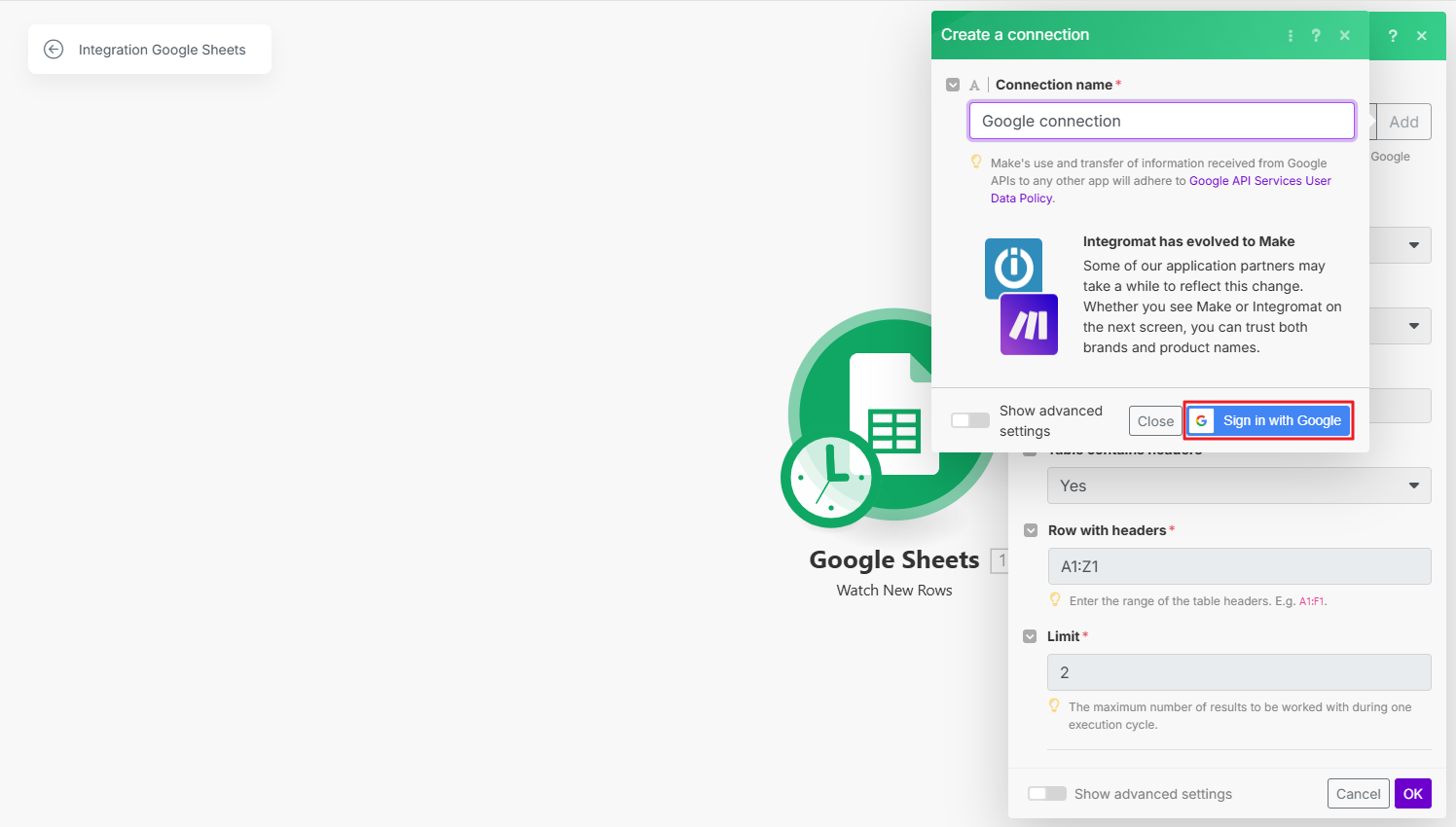Toggle the Connection name field checkbox
1456x827 pixels.
pos(953,85)
